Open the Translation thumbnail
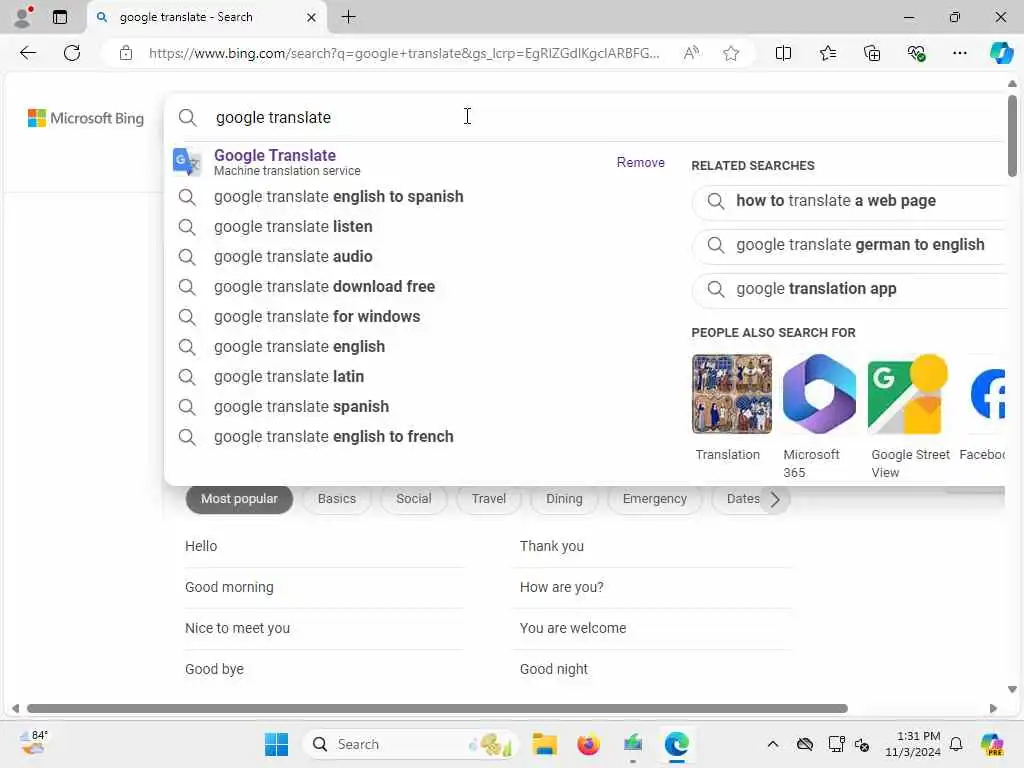This screenshot has height=768, width=1024. [731, 394]
